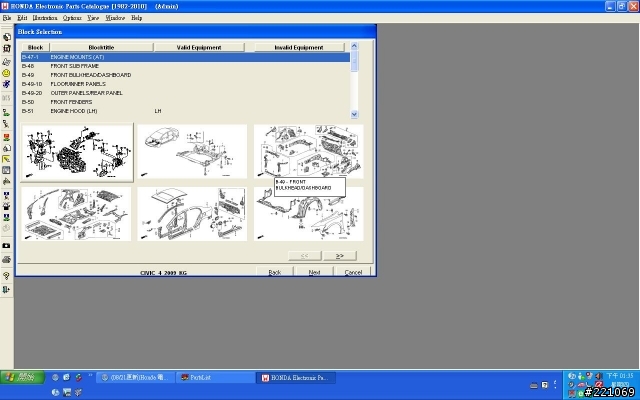This screenshot has height=400, width=640.
Task: Click the << previous thumbnails page button
Action: 304,256
